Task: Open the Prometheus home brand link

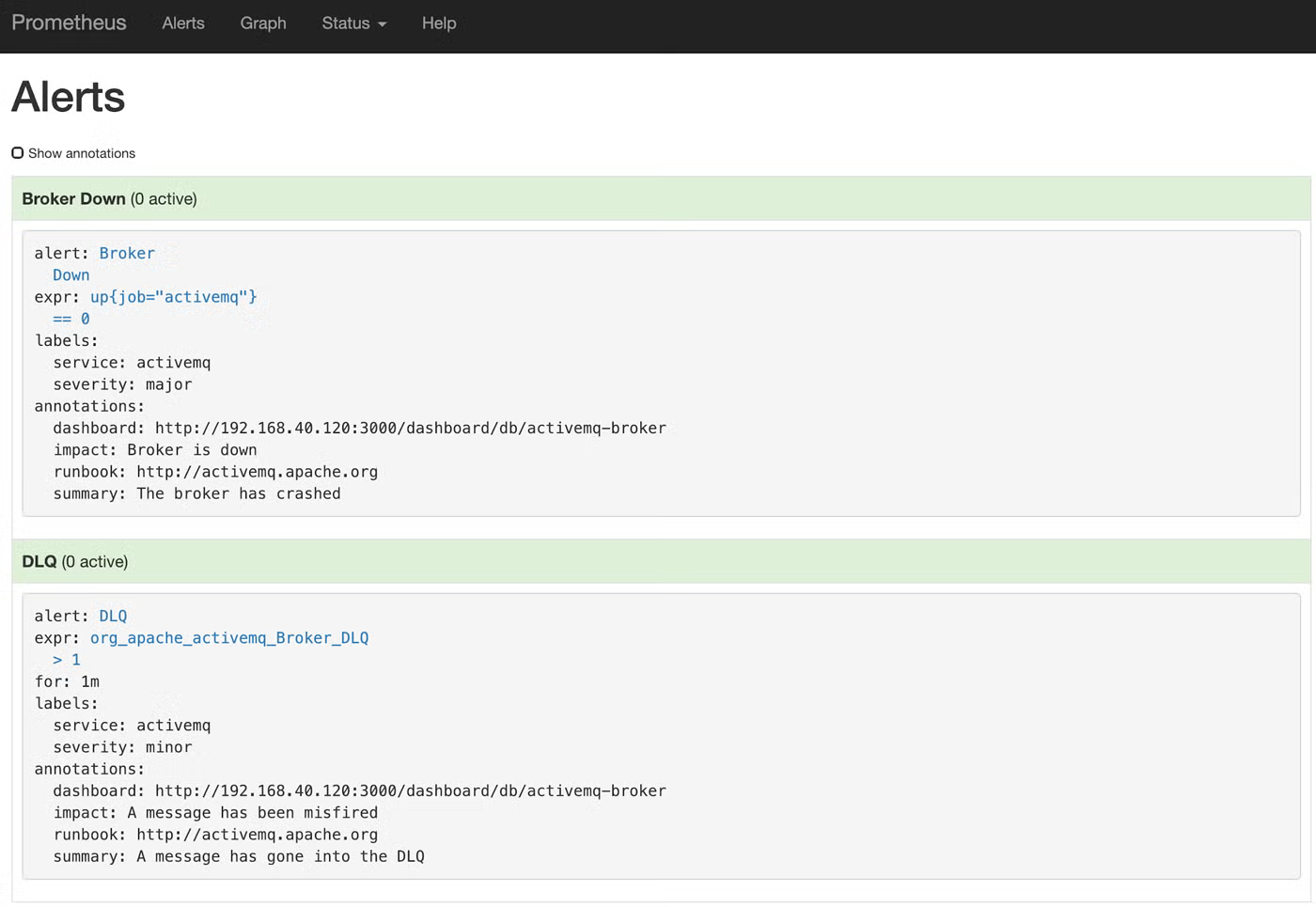Action: [69, 23]
